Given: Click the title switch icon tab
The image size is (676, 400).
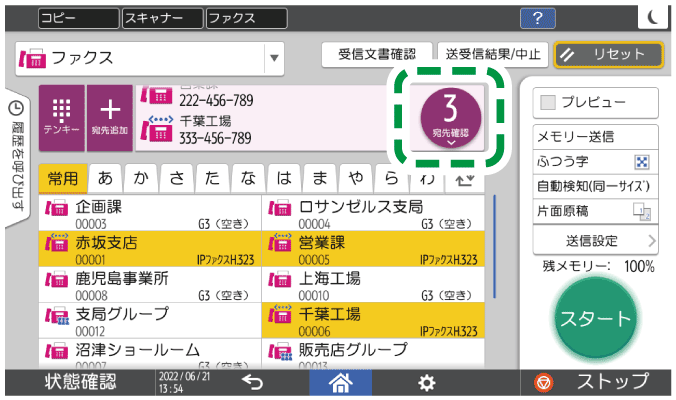Looking at the screenshot, I should pos(464,178).
